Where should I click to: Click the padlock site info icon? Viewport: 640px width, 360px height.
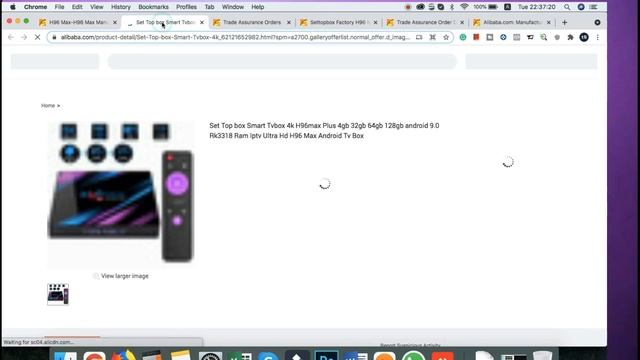(54, 37)
